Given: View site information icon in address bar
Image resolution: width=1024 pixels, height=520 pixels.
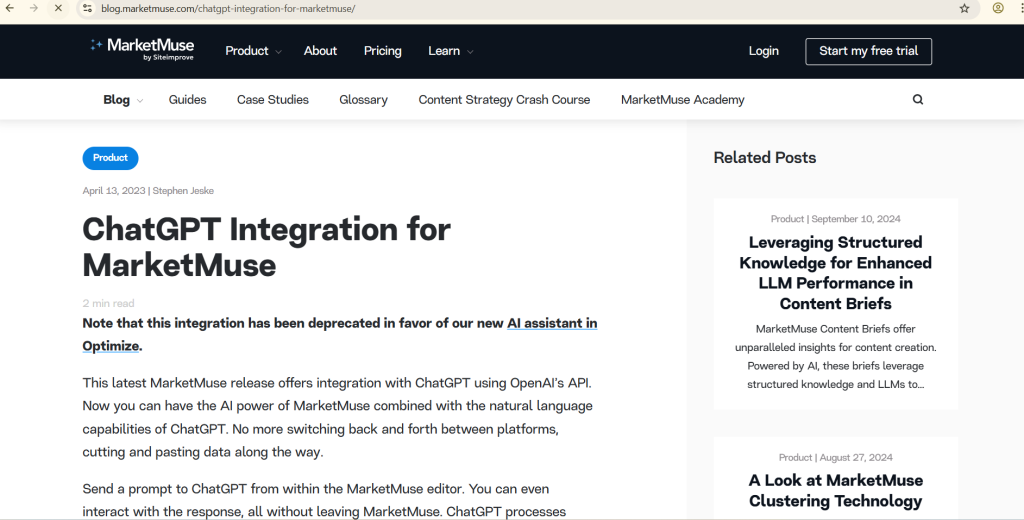Looking at the screenshot, I should point(87,8).
